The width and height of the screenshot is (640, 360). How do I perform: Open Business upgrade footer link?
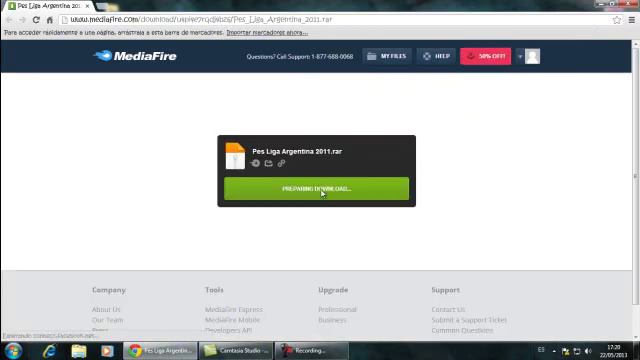[x=332, y=320]
